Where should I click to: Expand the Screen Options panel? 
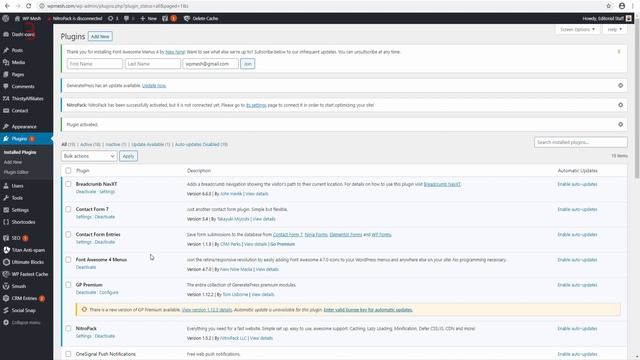[578, 29]
